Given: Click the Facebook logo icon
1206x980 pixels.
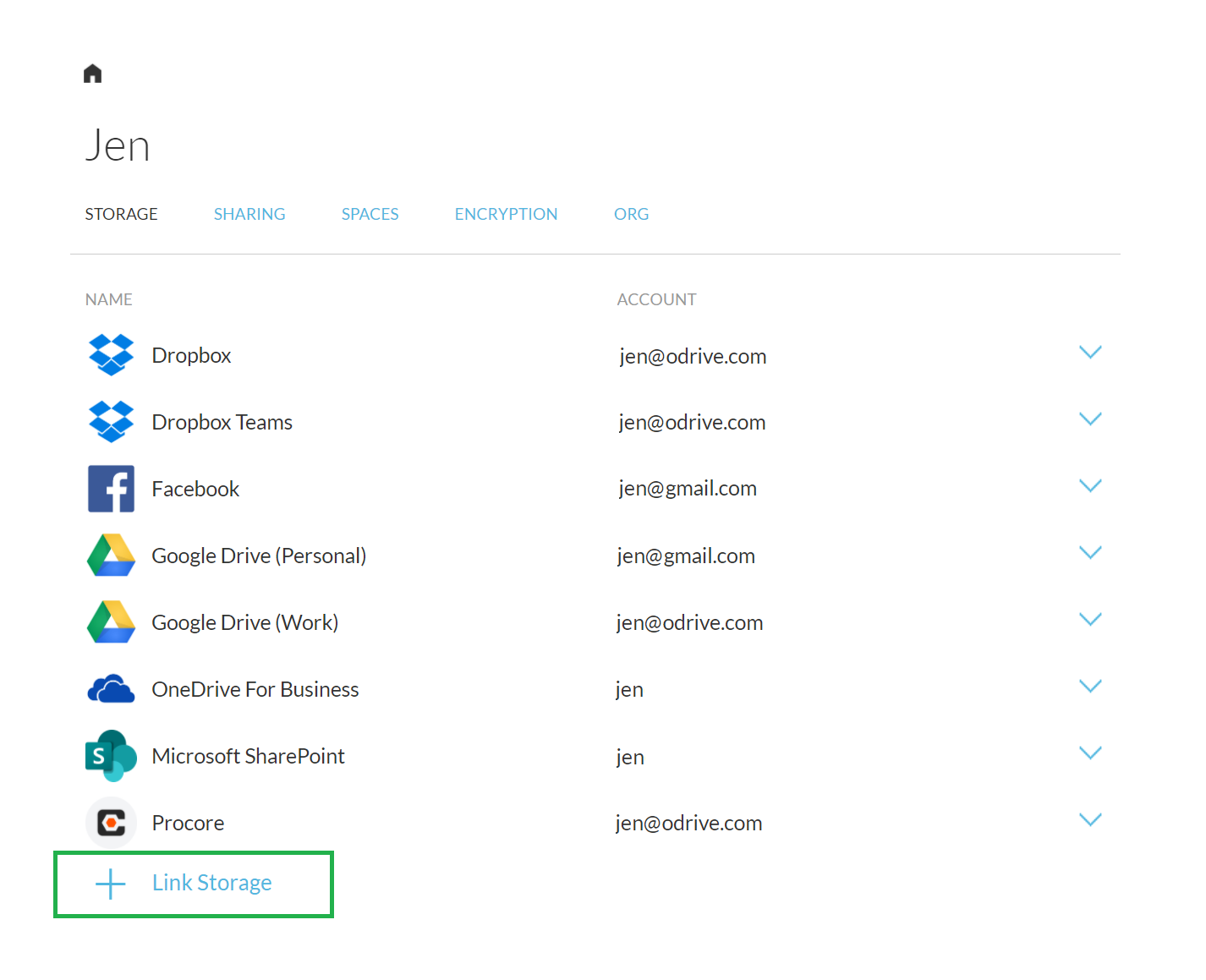Looking at the screenshot, I should (x=111, y=489).
